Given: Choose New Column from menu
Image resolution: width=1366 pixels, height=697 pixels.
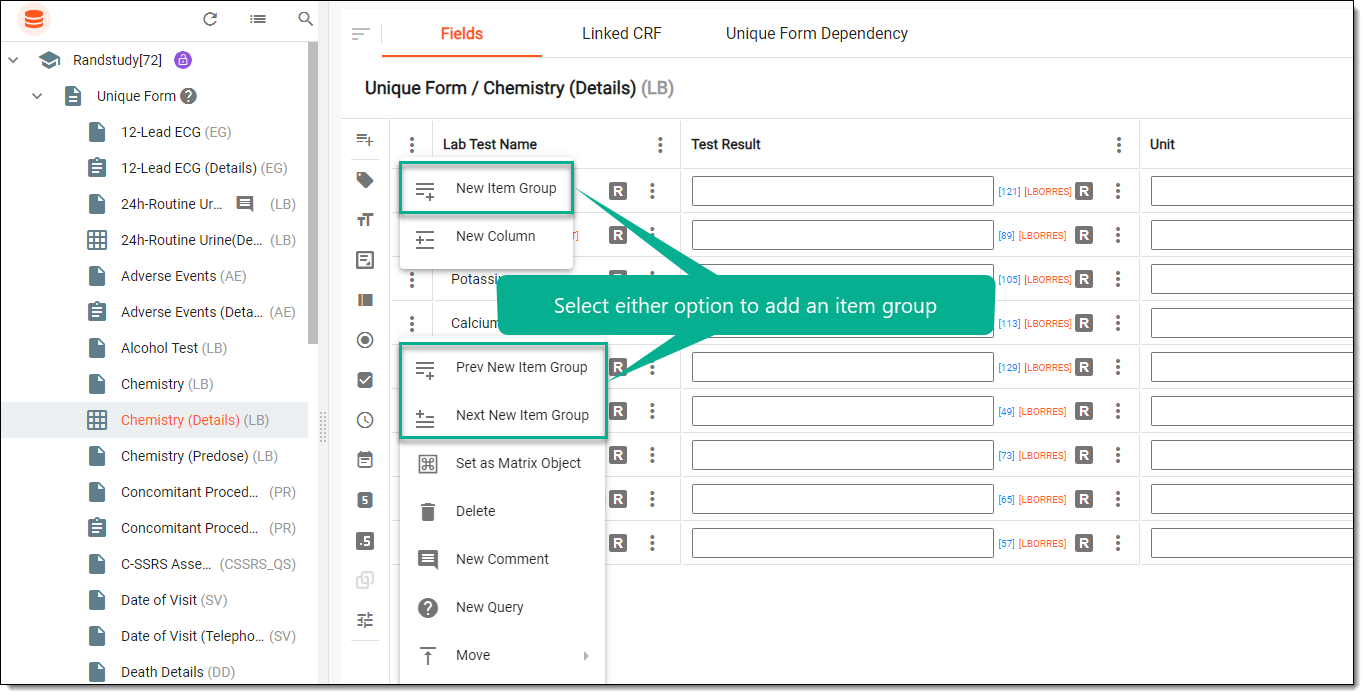Looking at the screenshot, I should click(x=486, y=236).
